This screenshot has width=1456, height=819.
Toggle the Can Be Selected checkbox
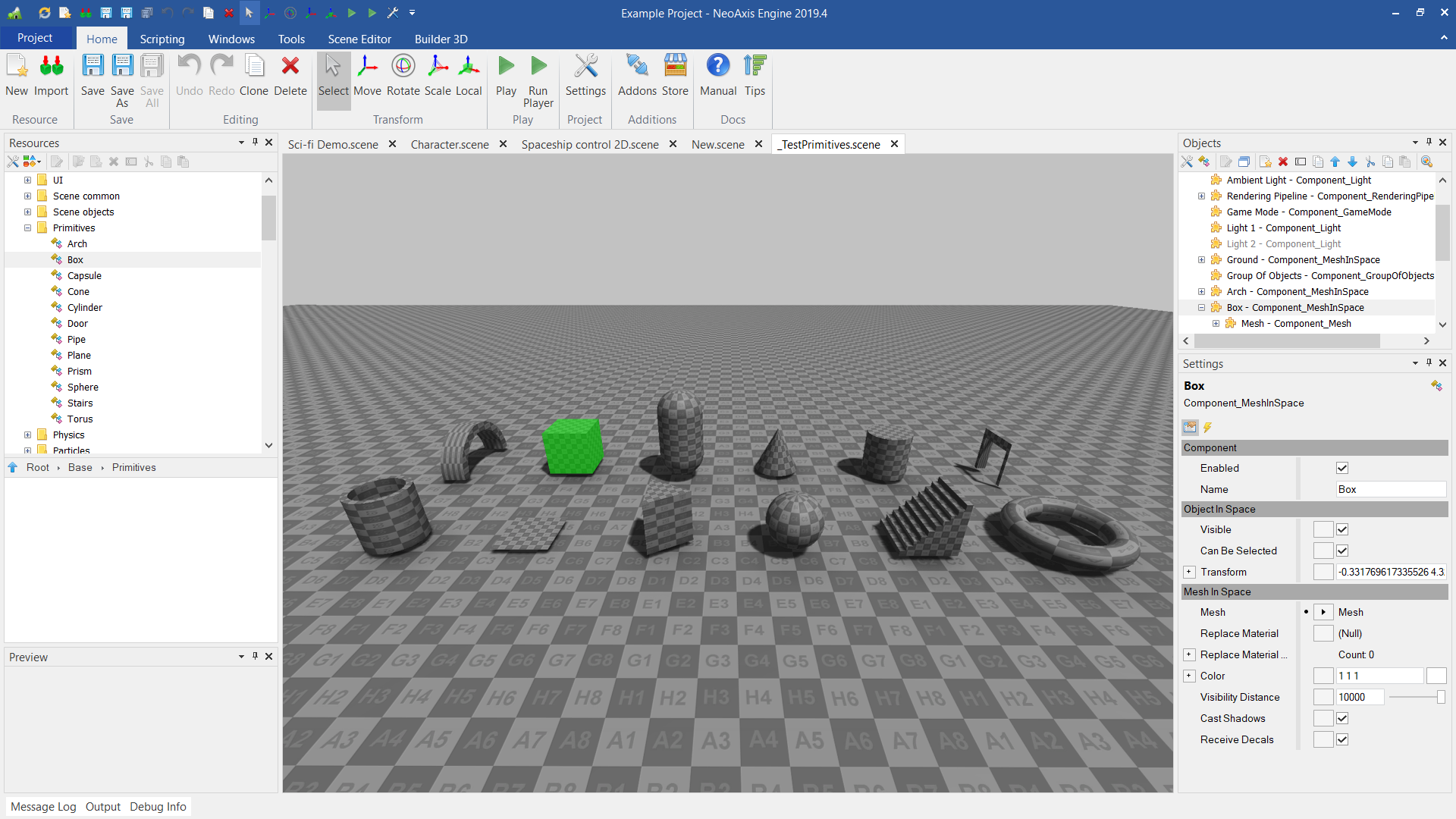coord(1342,551)
